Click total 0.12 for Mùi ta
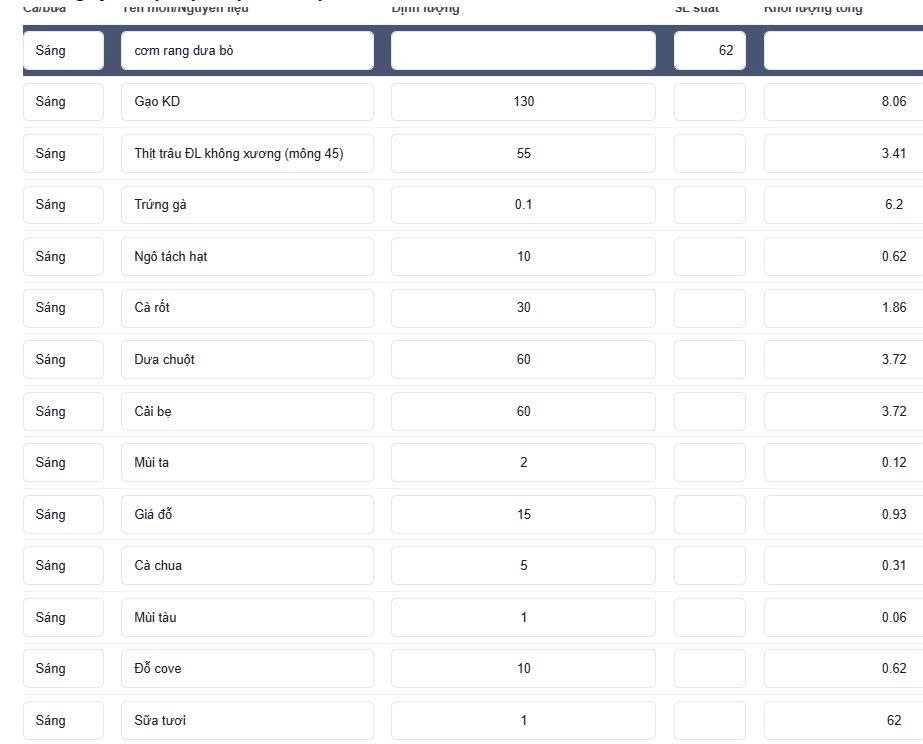Viewport: 923px width, 744px height. point(844,463)
